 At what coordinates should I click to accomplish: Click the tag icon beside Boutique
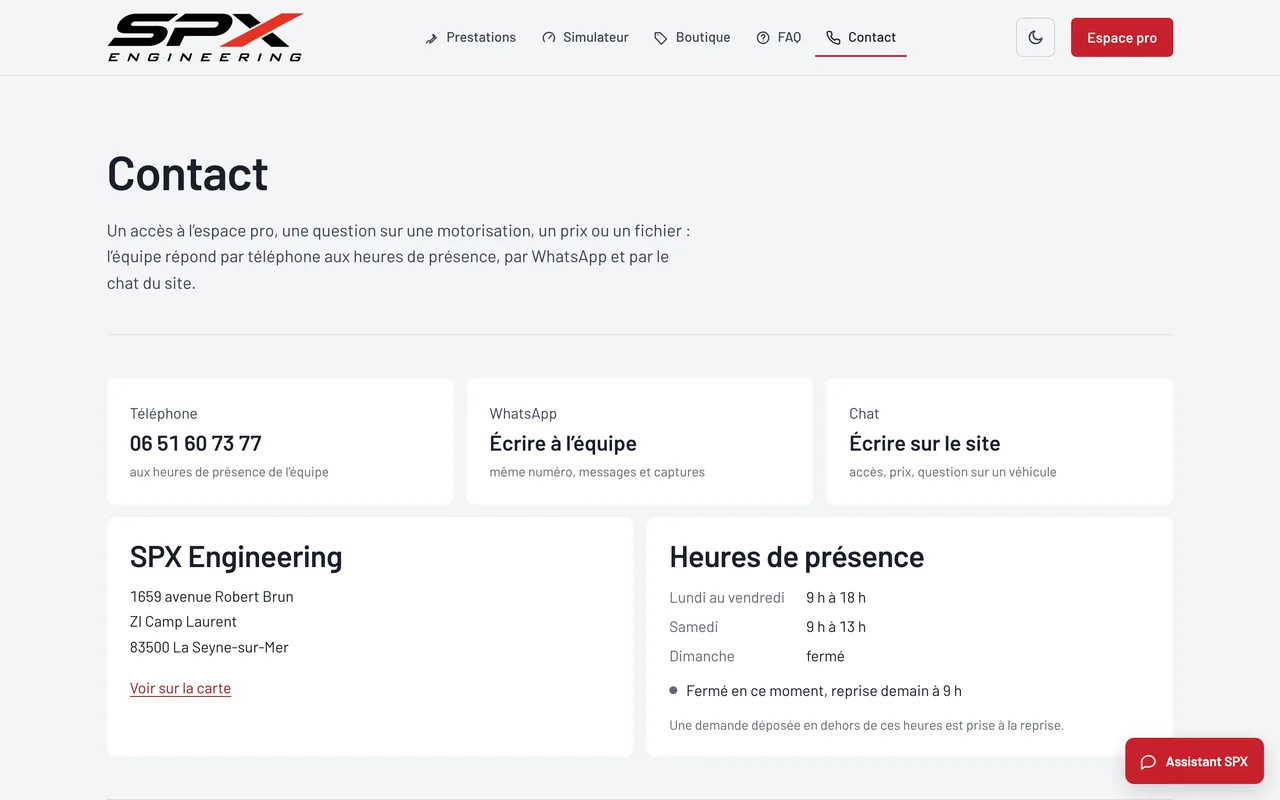pos(661,38)
